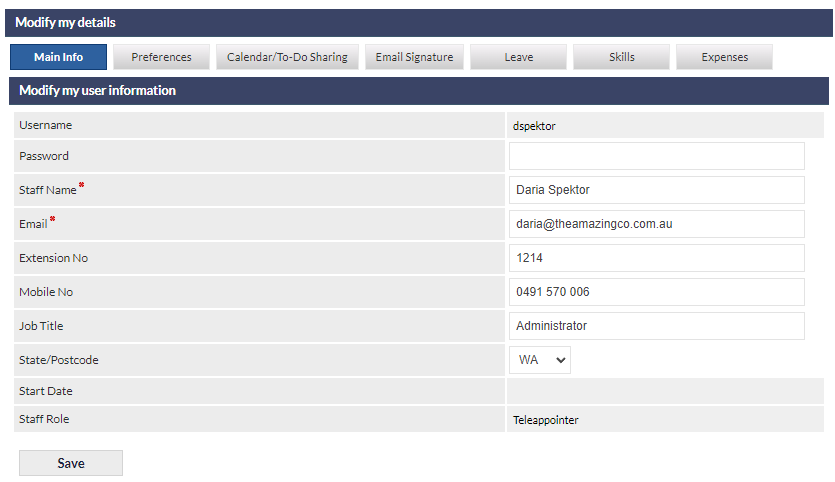Viewport: 835px width, 482px height.
Task: Click the State/Postcode label
Action: point(59,360)
